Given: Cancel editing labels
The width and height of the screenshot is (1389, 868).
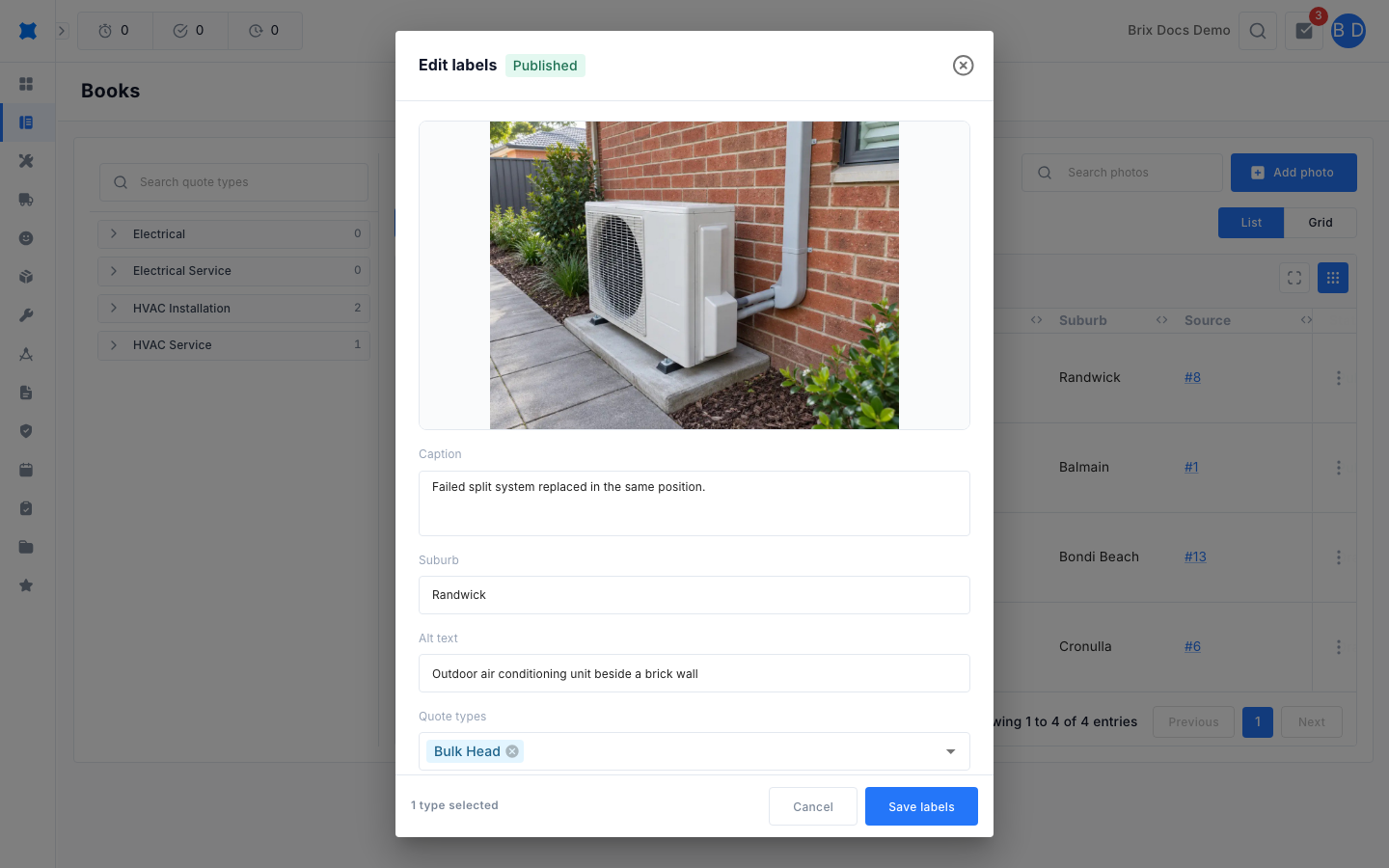Looking at the screenshot, I should click(813, 806).
